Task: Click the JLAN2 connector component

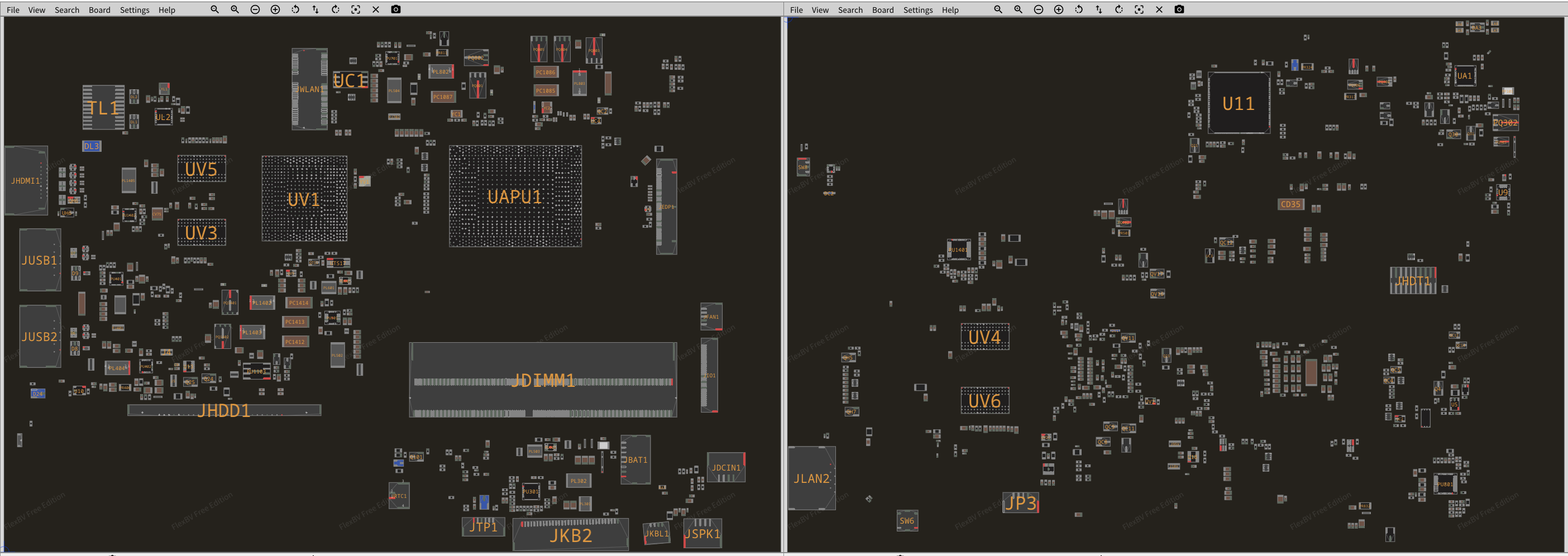Action: pyautogui.click(x=811, y=478)
